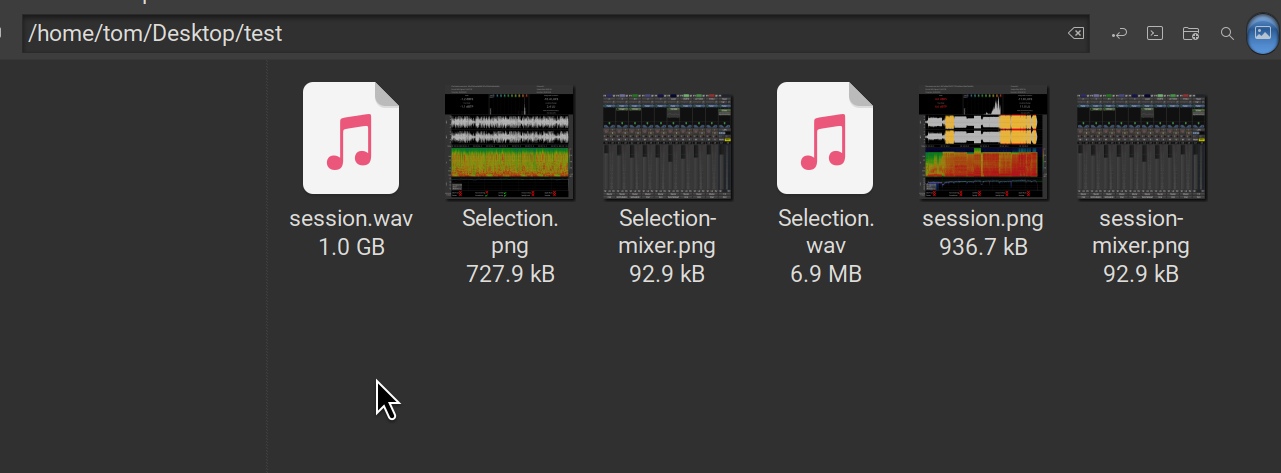This screenshot has width=1281, height=473.
Task: Click the "session-mixer.png" file name text
Action: click(1141, 232)
